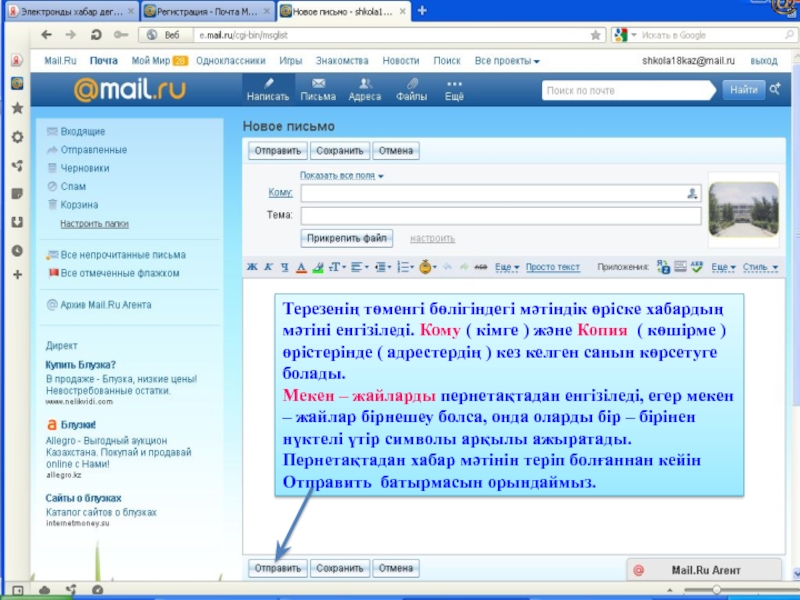Expand the Все проекты dropdown
The width and height of the screenshot is (800, 600).
coord(507,61)
